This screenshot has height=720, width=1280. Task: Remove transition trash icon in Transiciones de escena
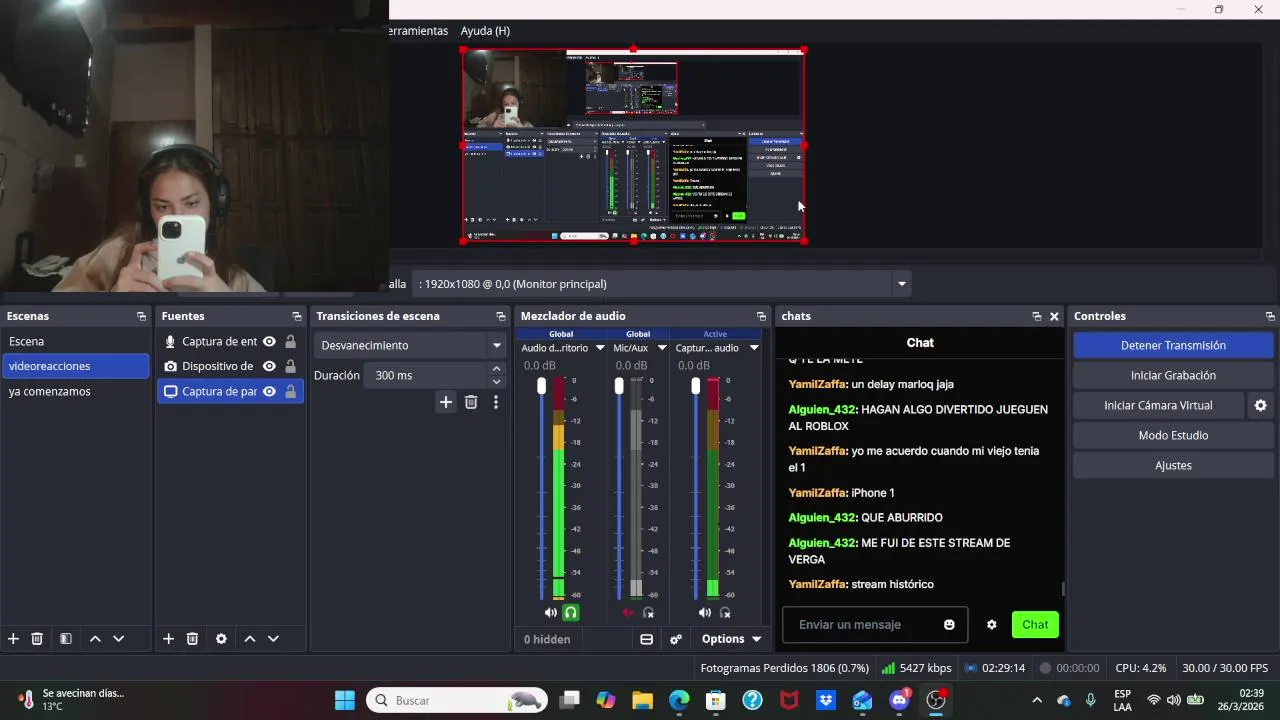coord(471,402)
